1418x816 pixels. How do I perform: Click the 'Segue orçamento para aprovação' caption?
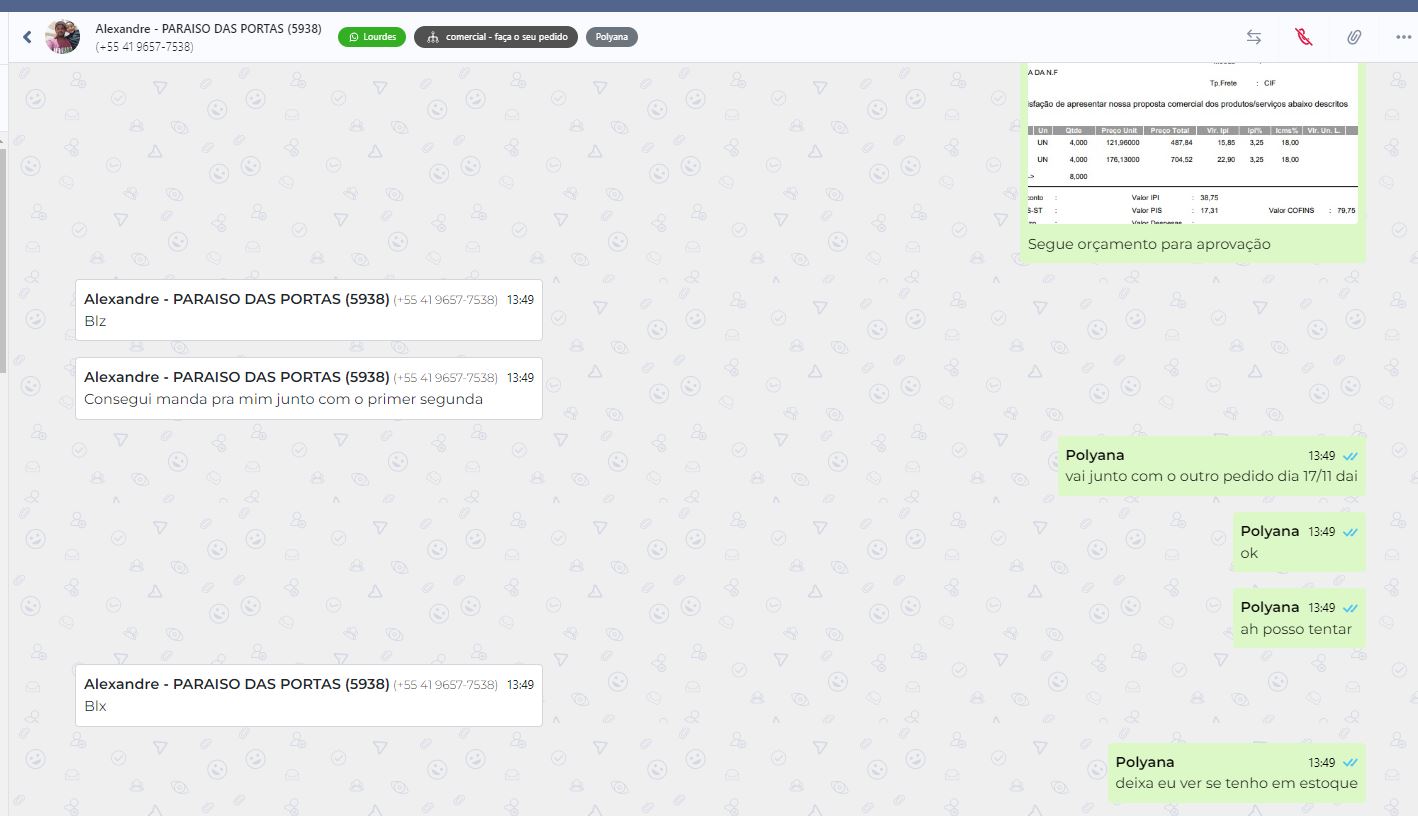tap(1149, 244)
